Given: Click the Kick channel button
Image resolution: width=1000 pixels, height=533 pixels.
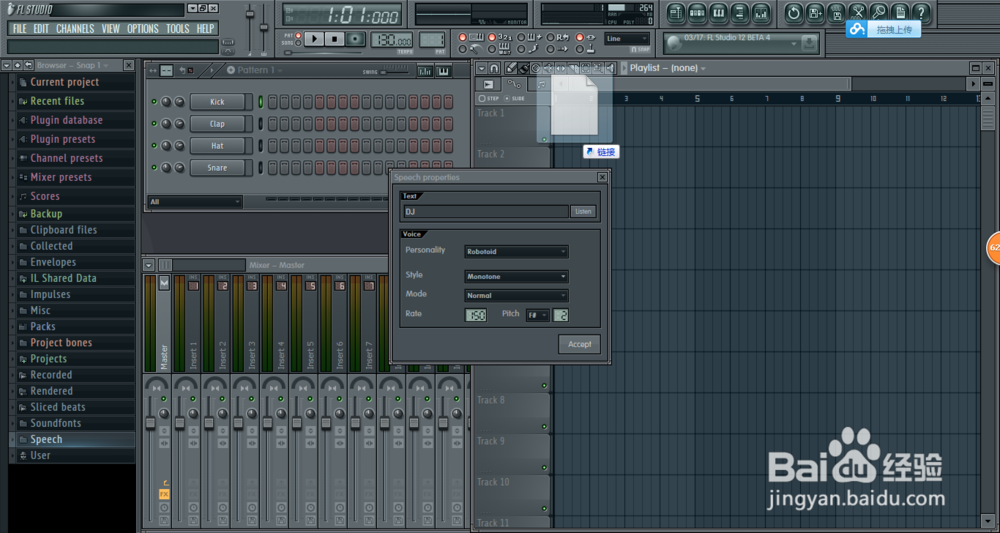Looking at the screenshot, I should click(x=217, y=102).
